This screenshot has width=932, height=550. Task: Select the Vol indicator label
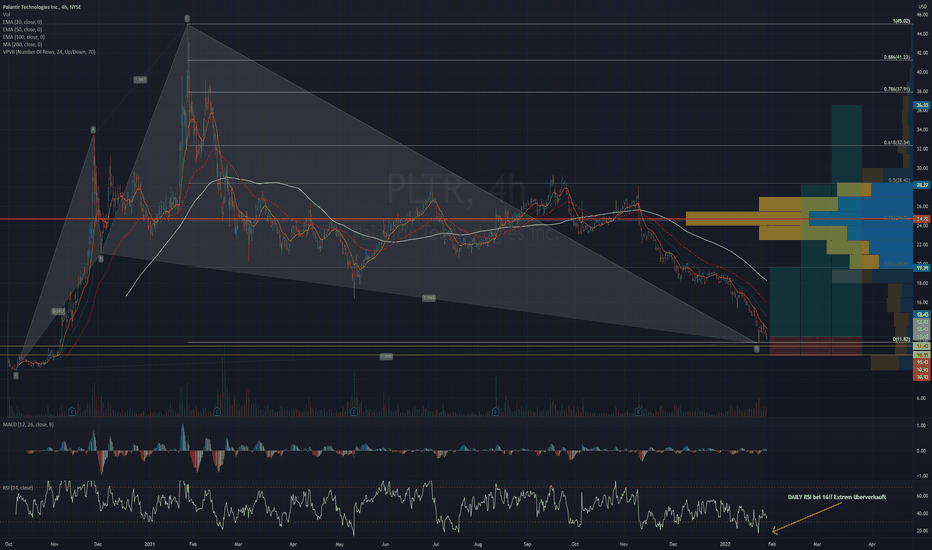point(7,14)
